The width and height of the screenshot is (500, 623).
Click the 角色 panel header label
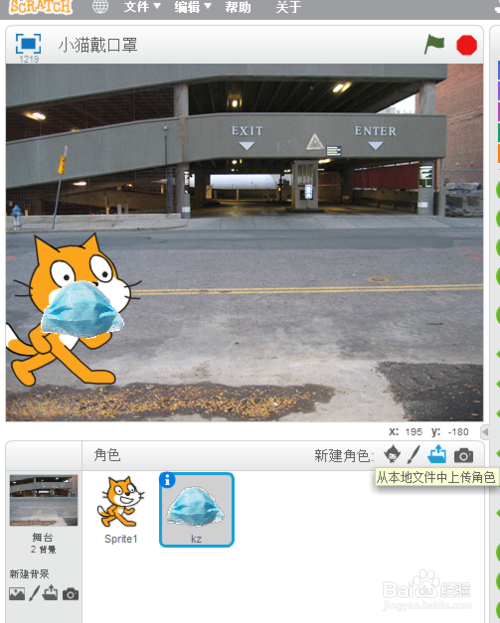[x=107, y=455]
